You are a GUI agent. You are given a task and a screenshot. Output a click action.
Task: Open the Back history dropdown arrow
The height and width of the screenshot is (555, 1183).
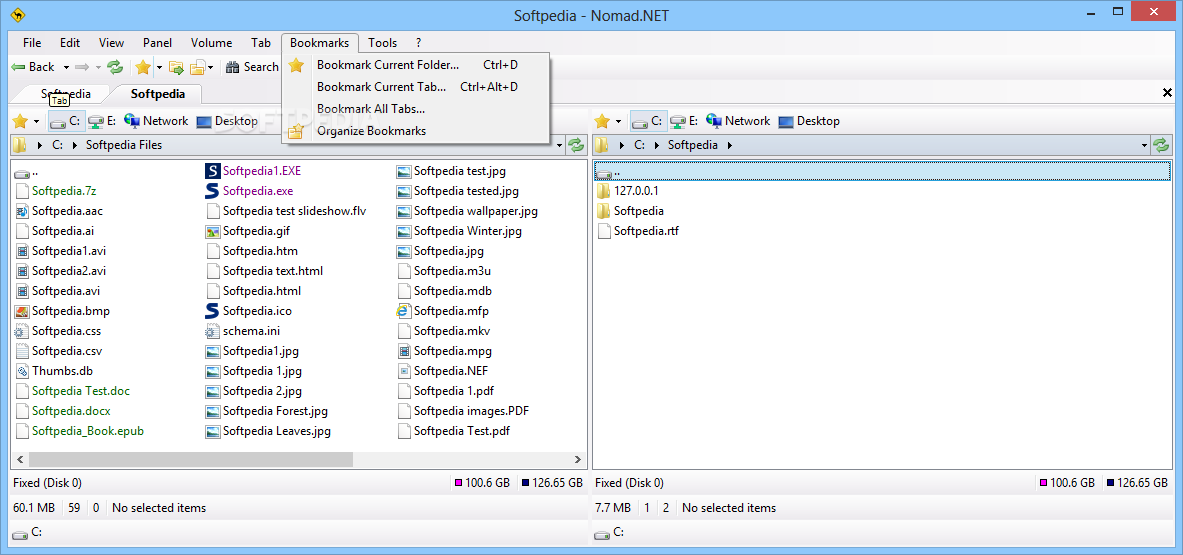(x=66, y=67)
